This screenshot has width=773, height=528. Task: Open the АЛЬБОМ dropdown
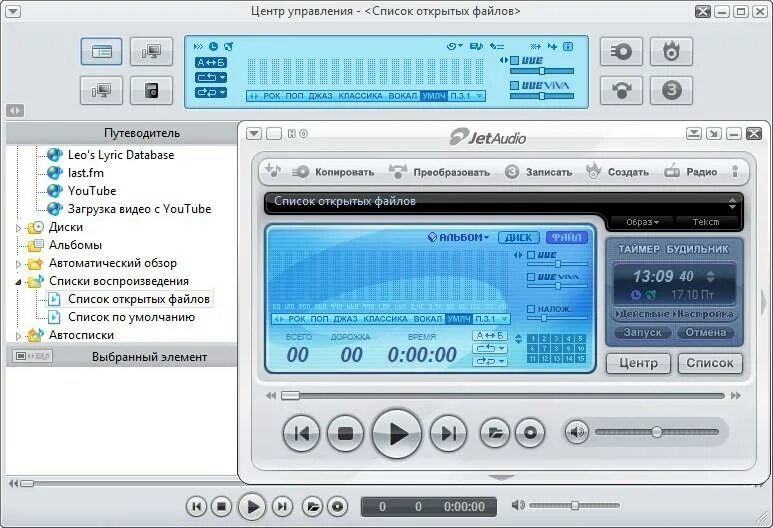click(458, 238)
